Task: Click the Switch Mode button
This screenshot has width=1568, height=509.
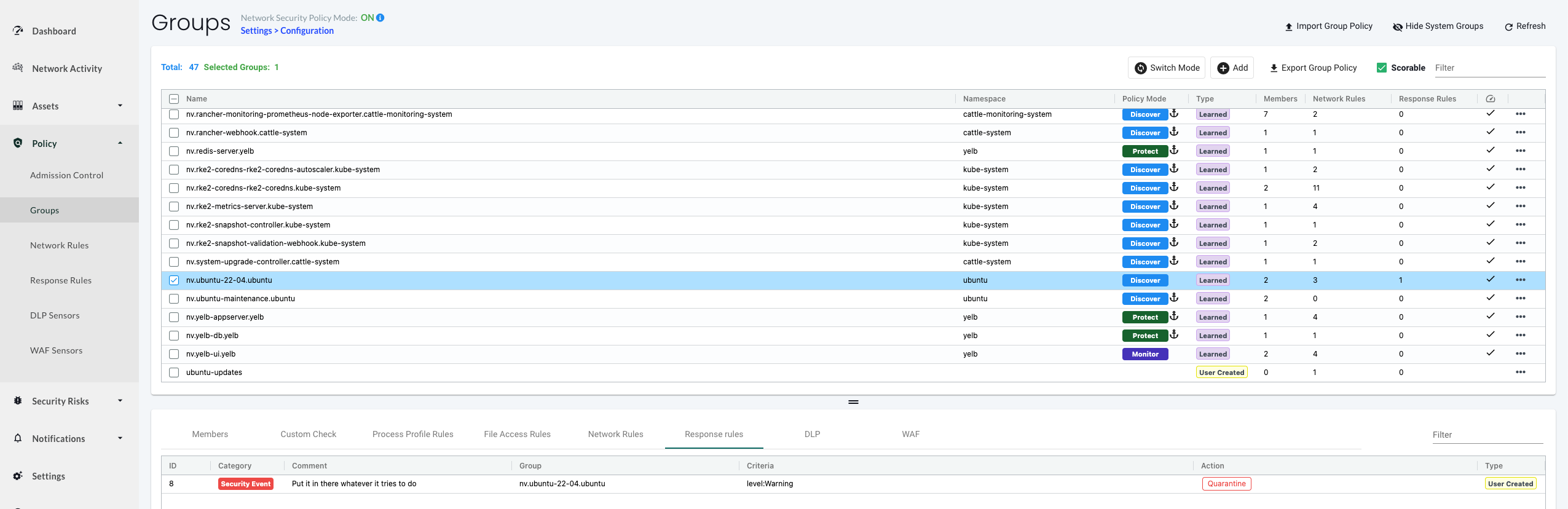Action: [x=1167, y=68]
